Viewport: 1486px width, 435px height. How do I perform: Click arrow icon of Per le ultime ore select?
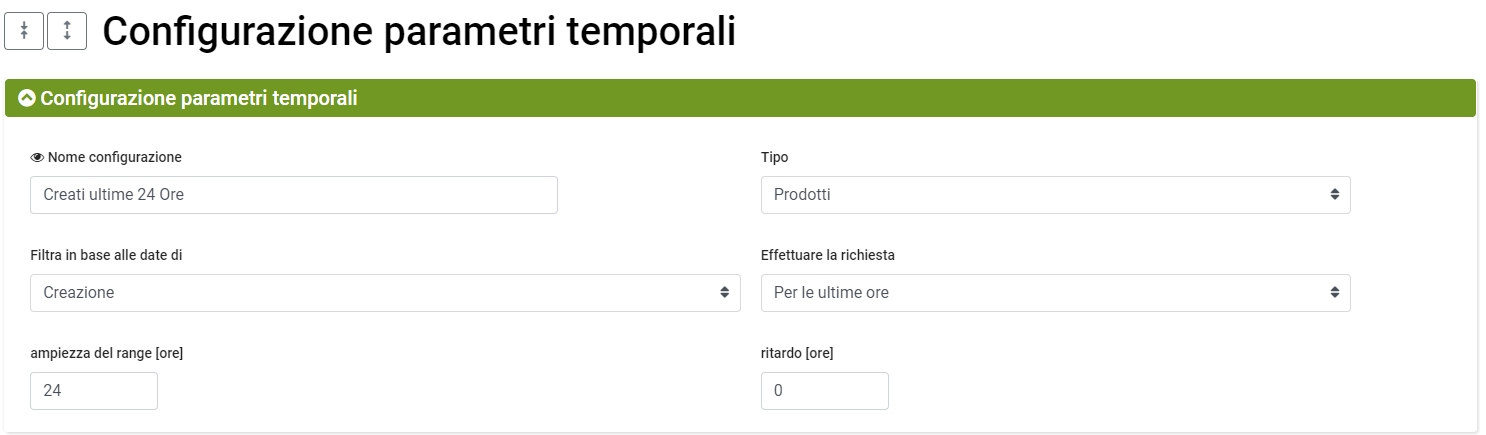tap(1334, 293)
